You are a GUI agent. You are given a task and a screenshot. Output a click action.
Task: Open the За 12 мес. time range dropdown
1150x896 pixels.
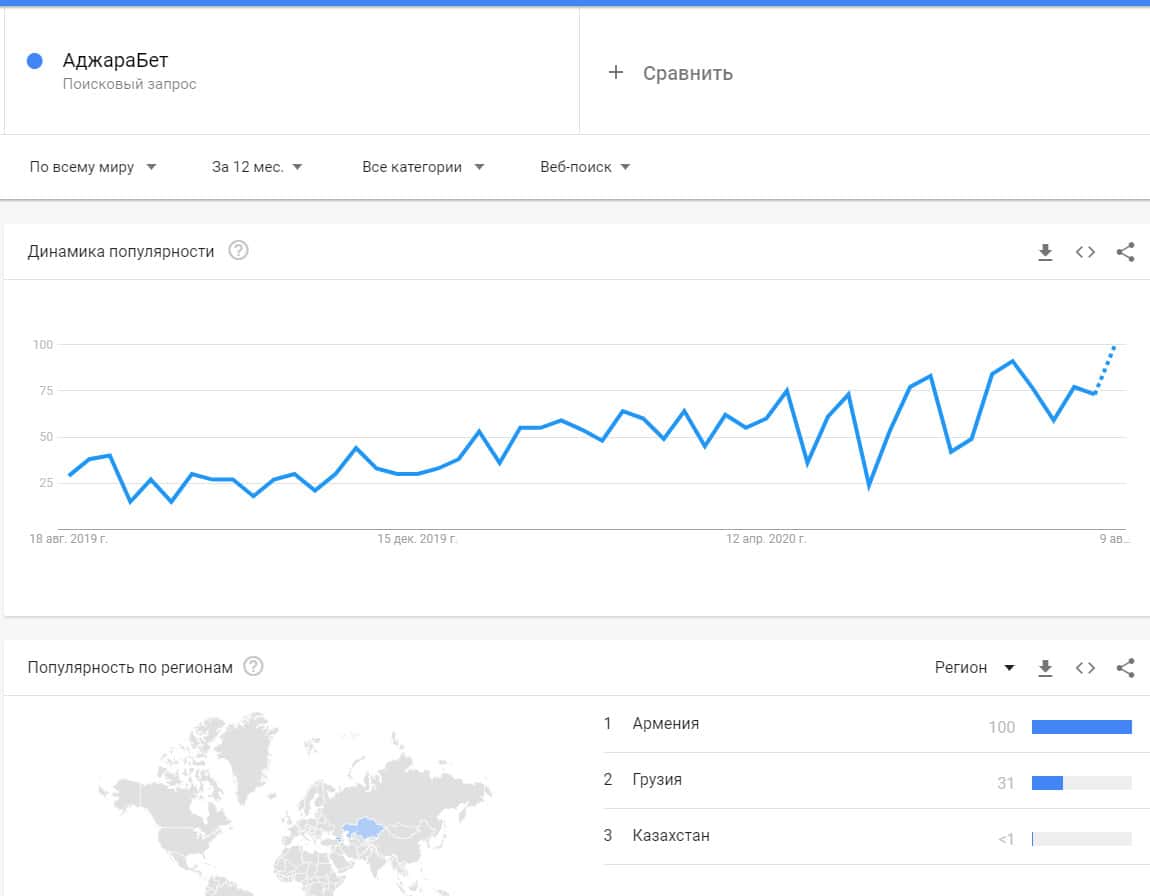pyautogui.click(x=257, y=167)
